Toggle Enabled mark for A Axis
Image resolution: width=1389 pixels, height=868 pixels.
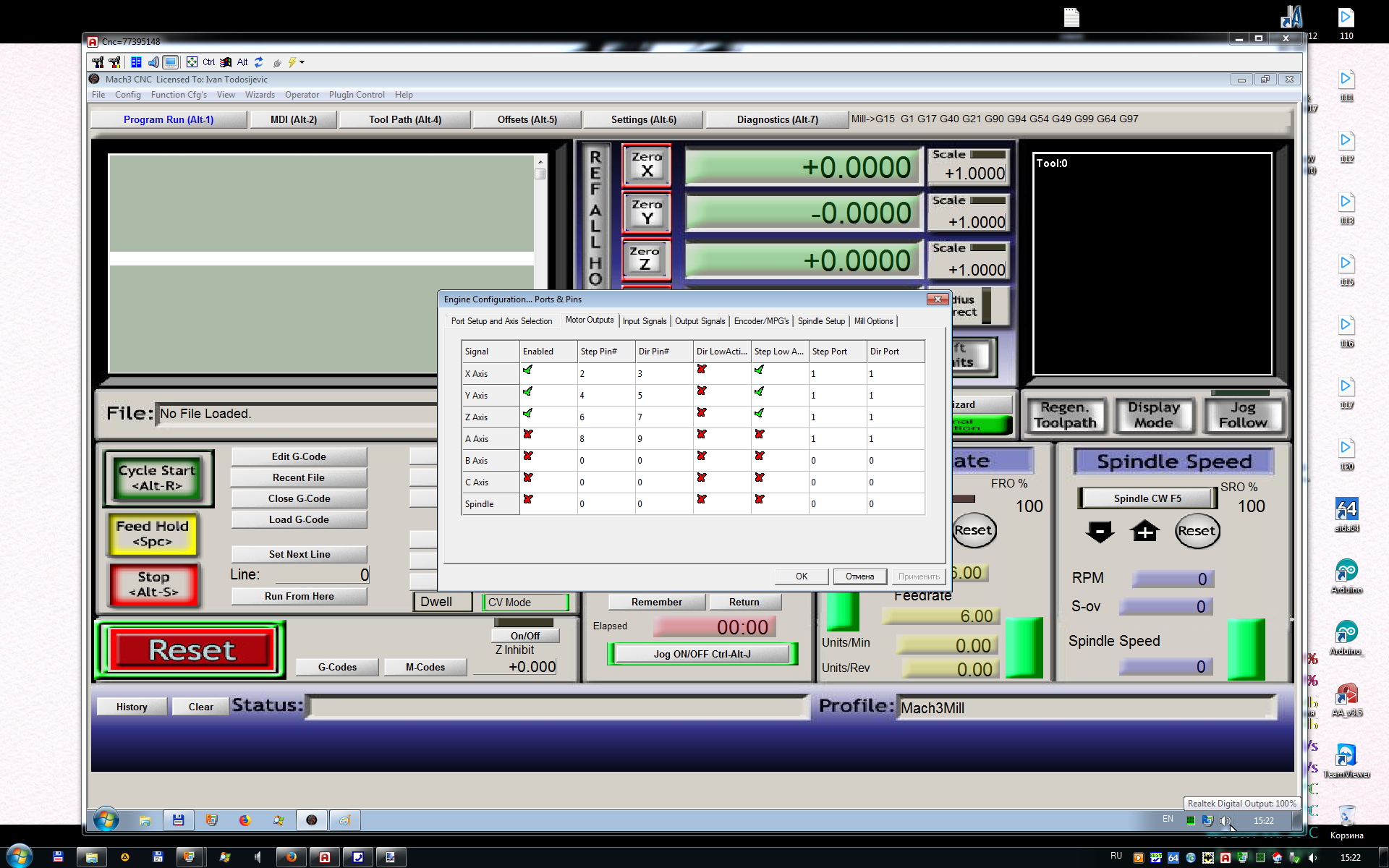tap(528, 435)
